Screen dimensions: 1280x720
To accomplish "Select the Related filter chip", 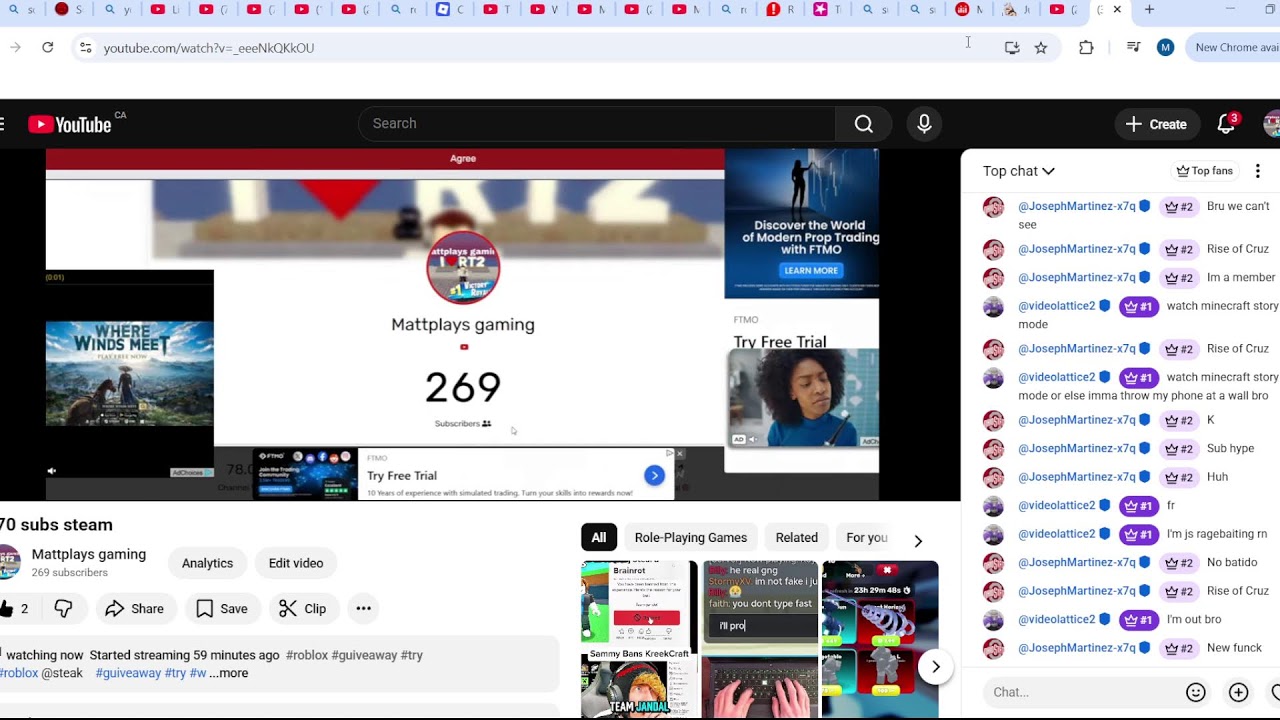I will (796, 537).
